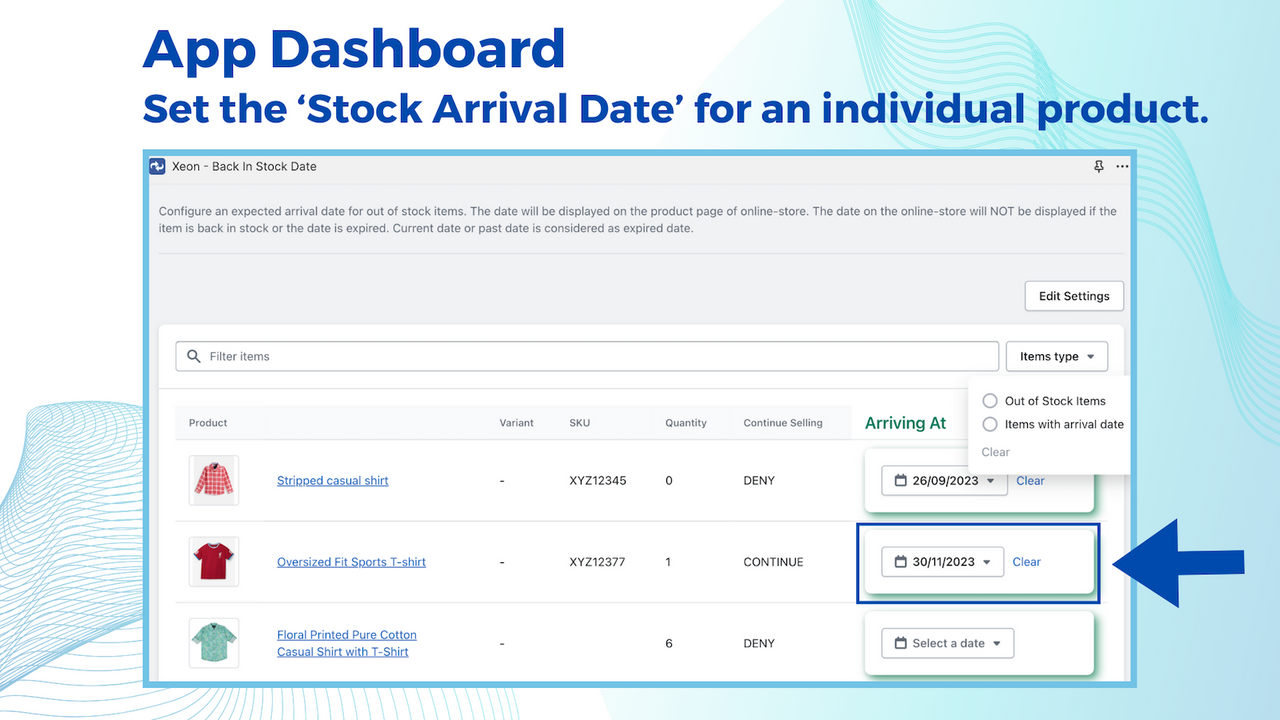The height and width of the screenshot is (720, 1280).
Task: Open Oversized Fit Sports T-shirt link
Action: tap(351, 562)
